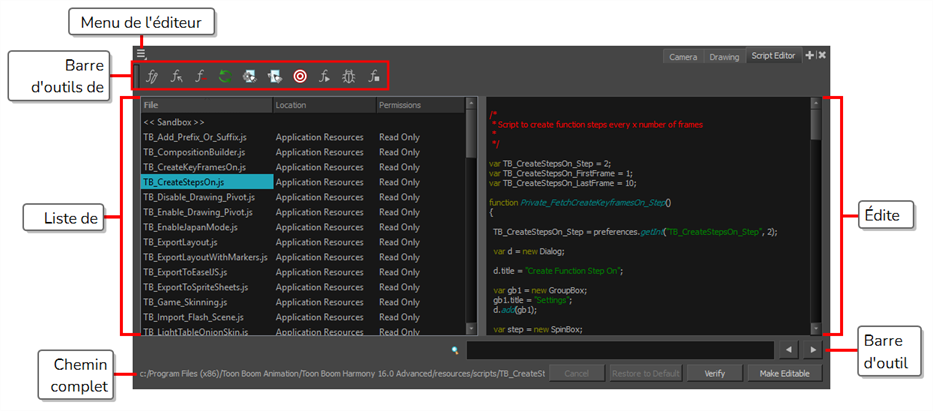Go to next search result arrow
The height and width of the screenshot is (411, 933).
(813, 350)
